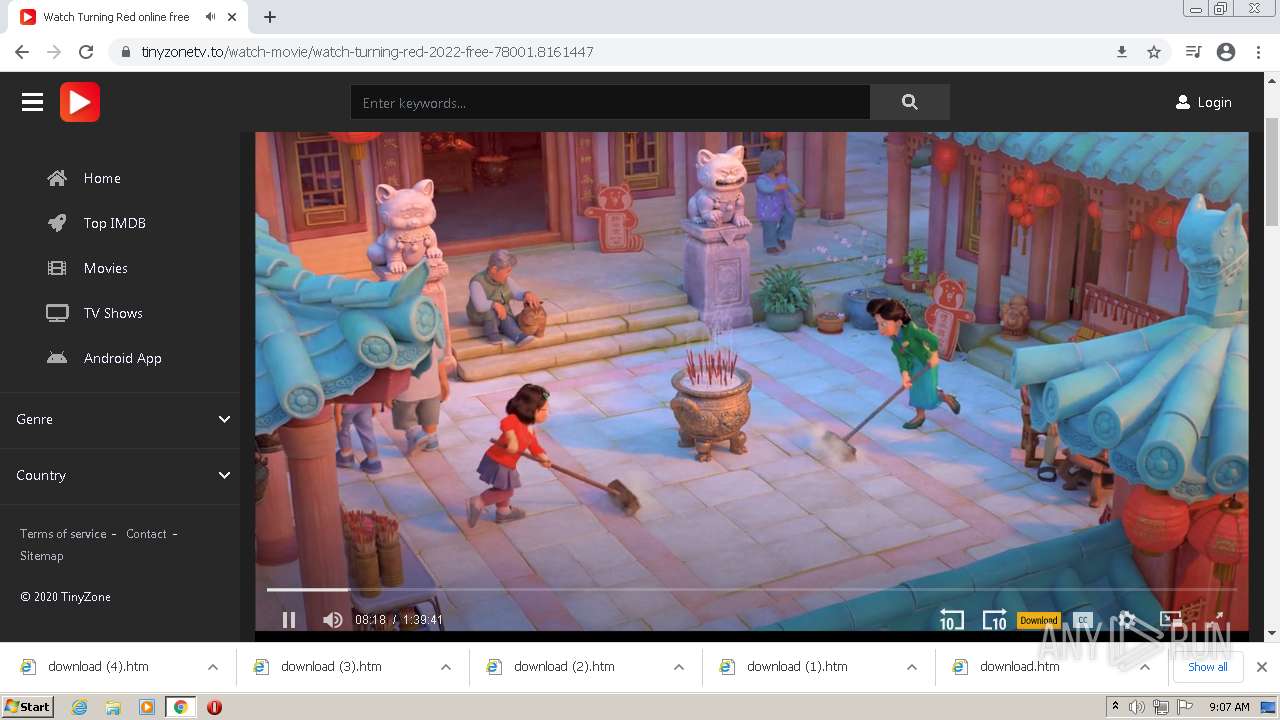Viewport: 1280px width, 720px height.
Task: Click the Movies film icon
Action: point(57,268)
